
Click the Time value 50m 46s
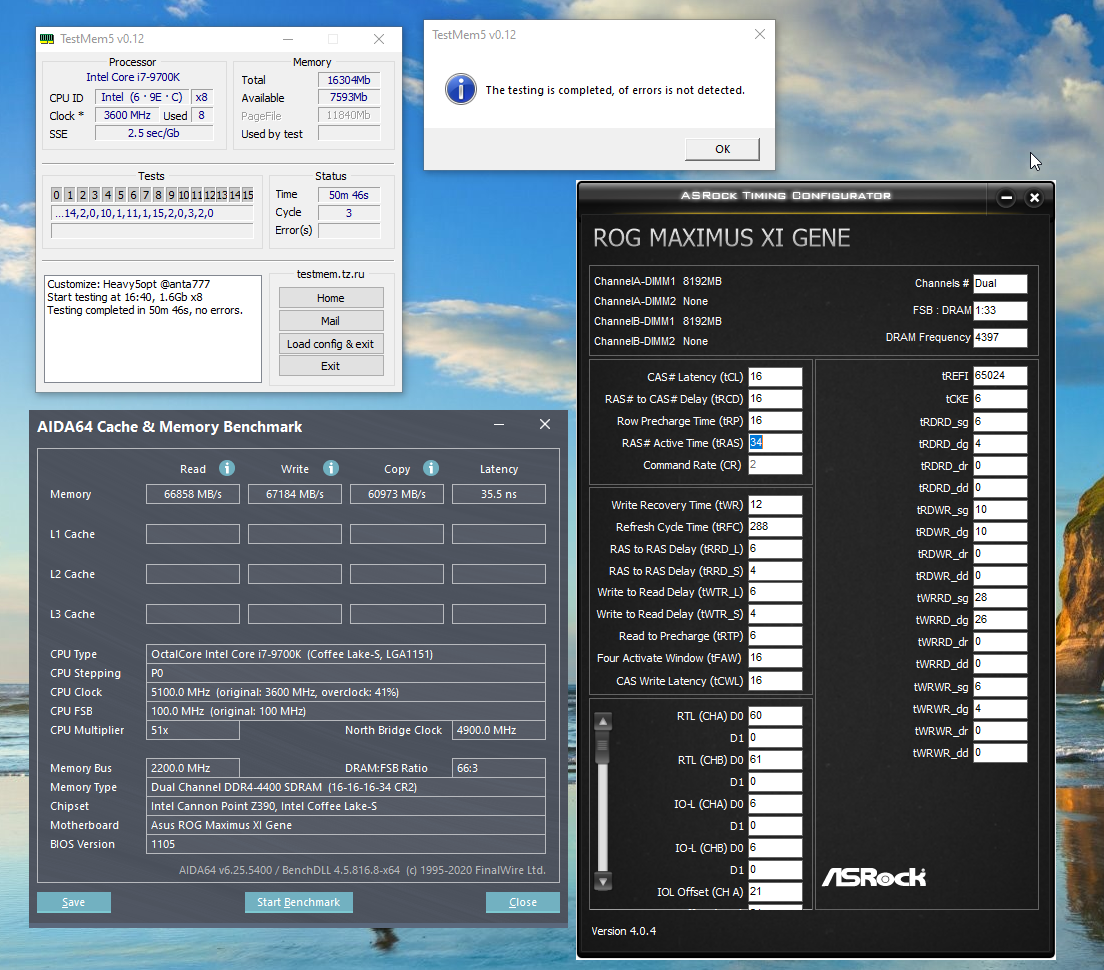click(349, 195)
